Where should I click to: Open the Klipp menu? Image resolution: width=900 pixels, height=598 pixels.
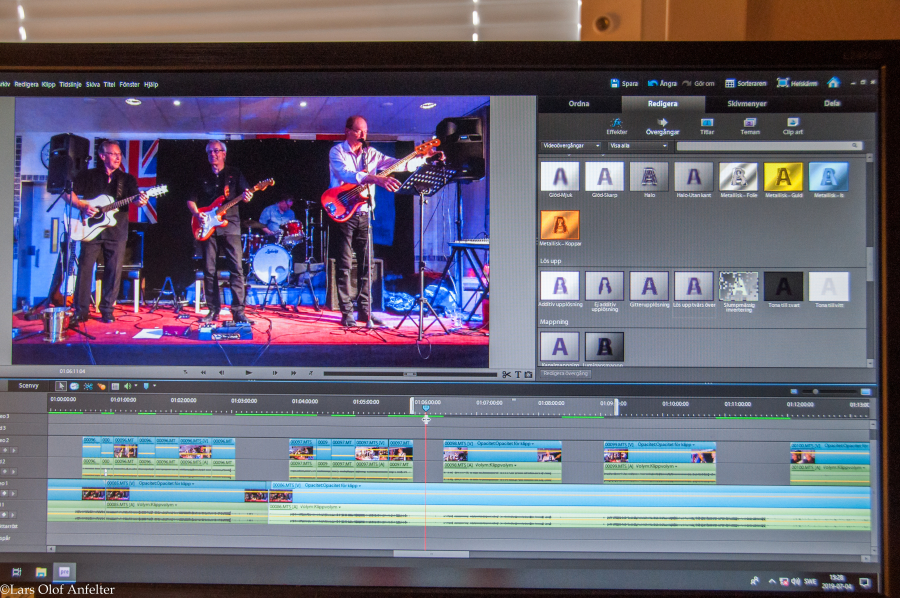[49, 84]
